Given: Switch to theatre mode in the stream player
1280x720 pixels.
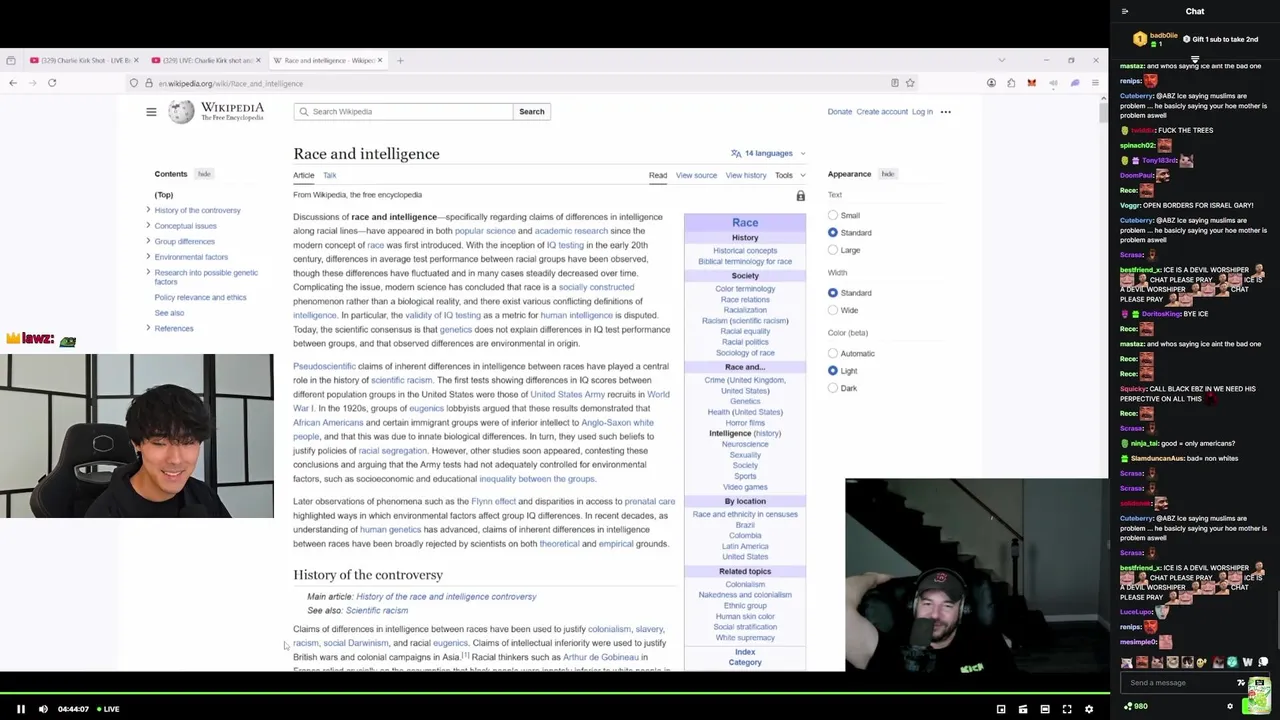Looking at the screenshot, I should click(1045, 709).
